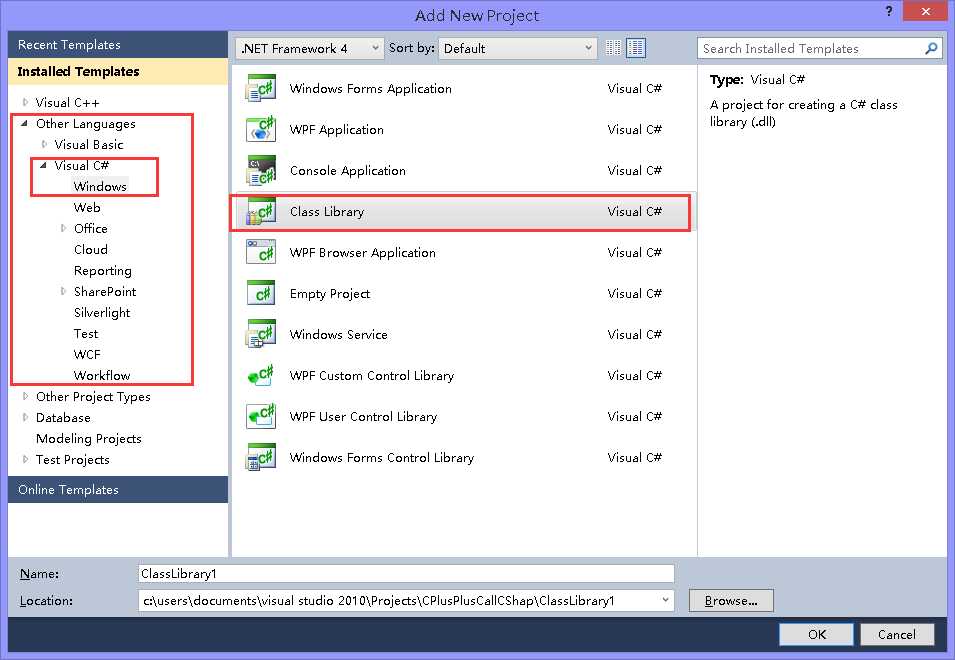The width and height of the screenshot is (955, 660).
Task: Open the help question mark button
Action: (889, 11)
